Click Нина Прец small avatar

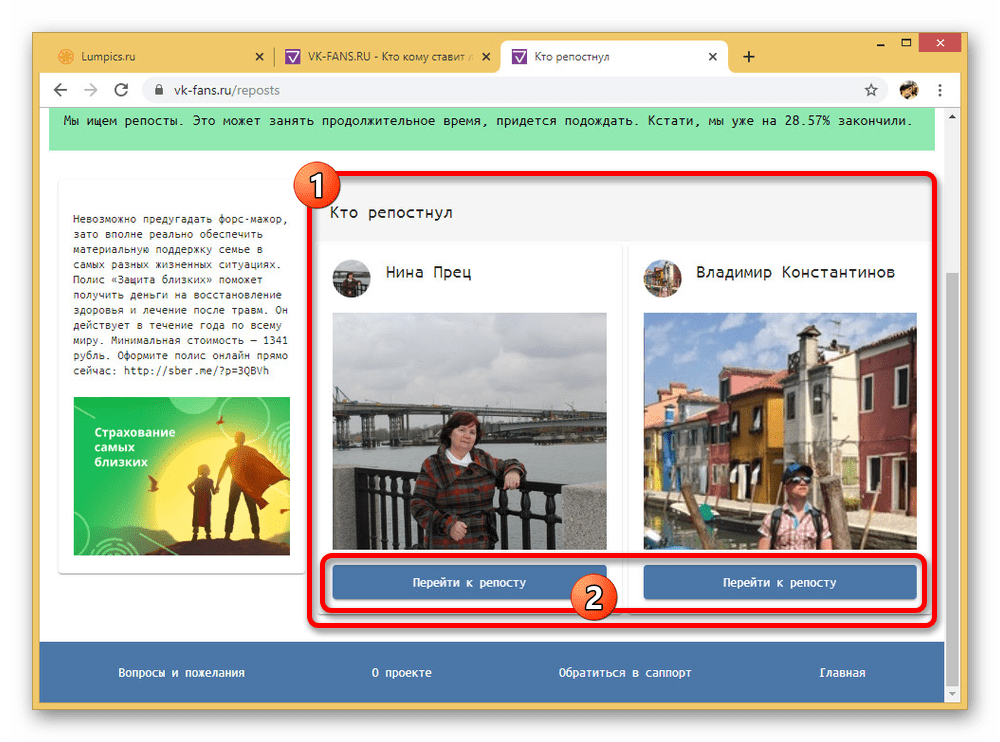[x=351, y=279]
